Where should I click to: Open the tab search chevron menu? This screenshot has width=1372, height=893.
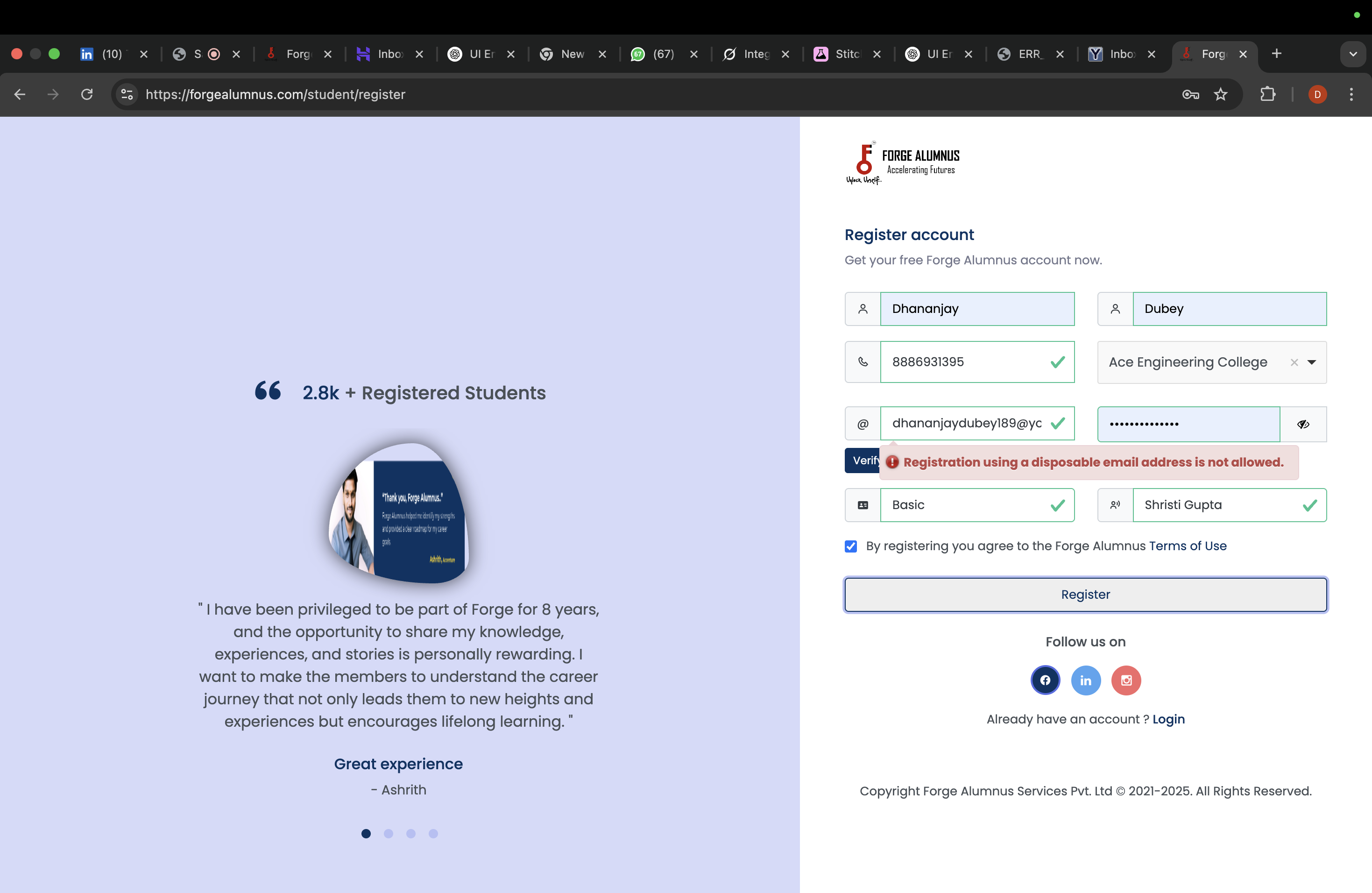[1353, 54]
